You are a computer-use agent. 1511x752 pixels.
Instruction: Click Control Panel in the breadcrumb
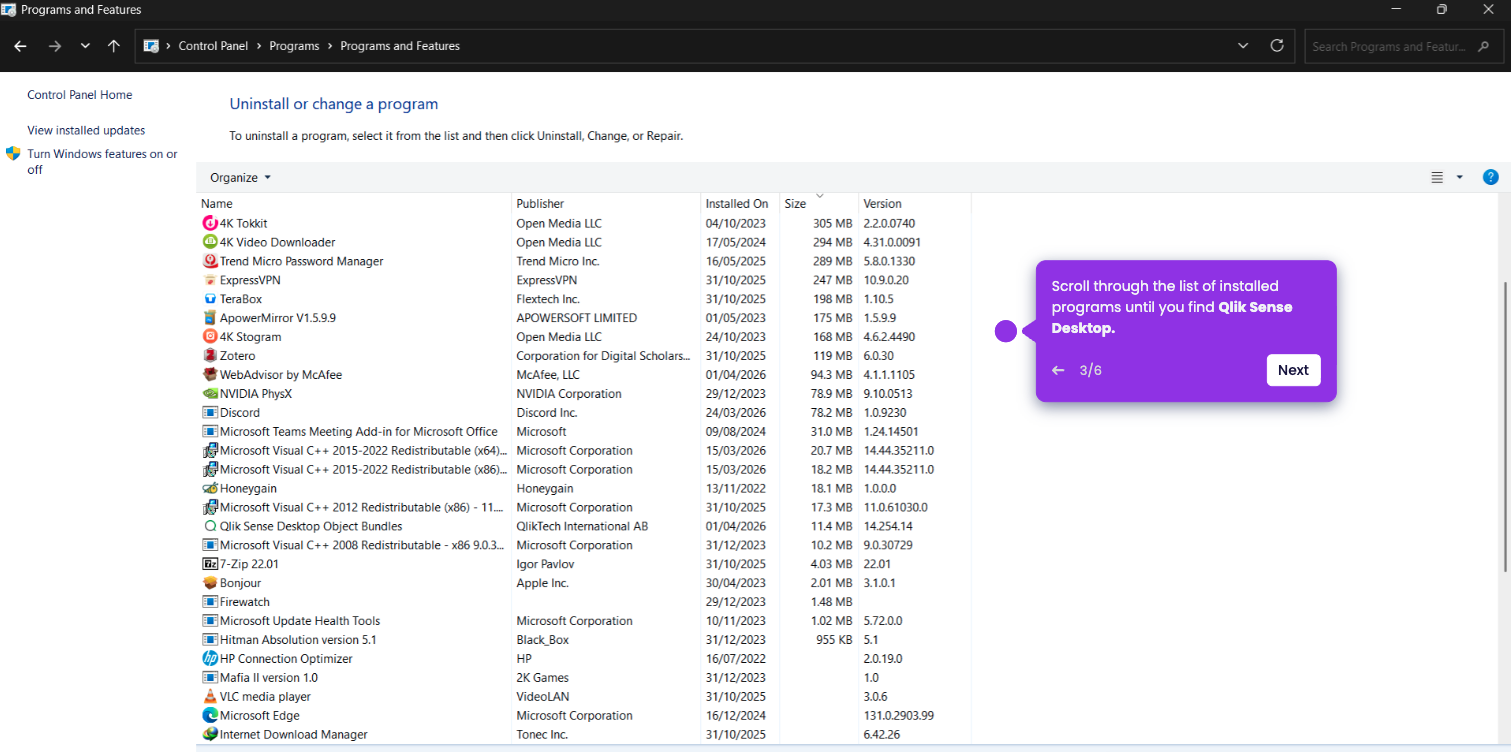(x=213, y=46)
